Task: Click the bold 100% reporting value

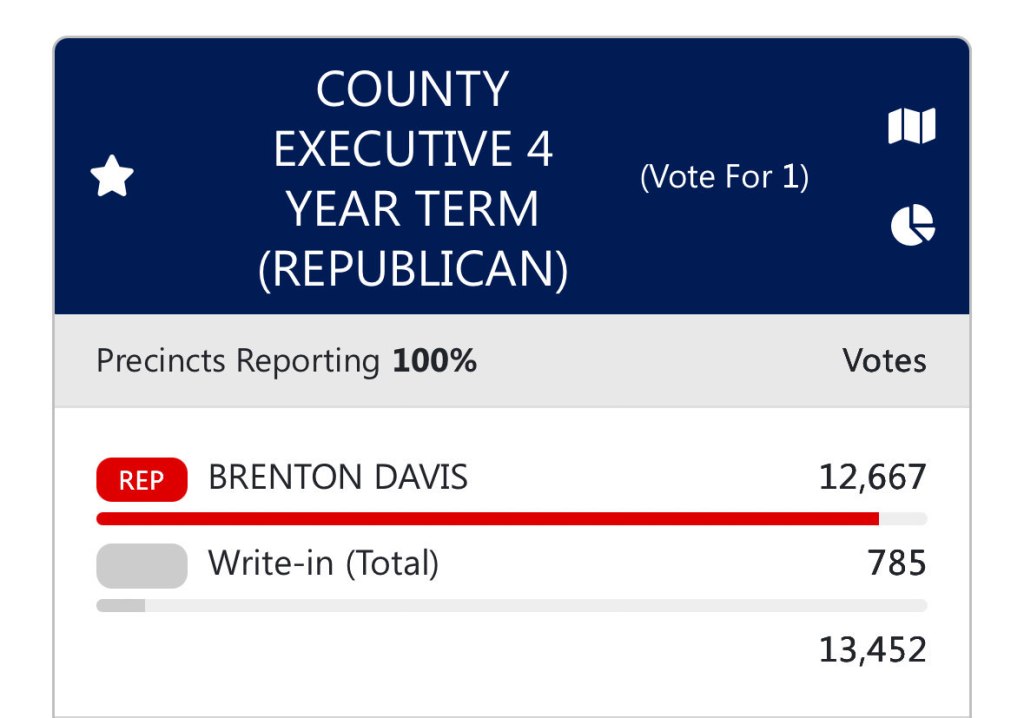Action: (434, 361)
